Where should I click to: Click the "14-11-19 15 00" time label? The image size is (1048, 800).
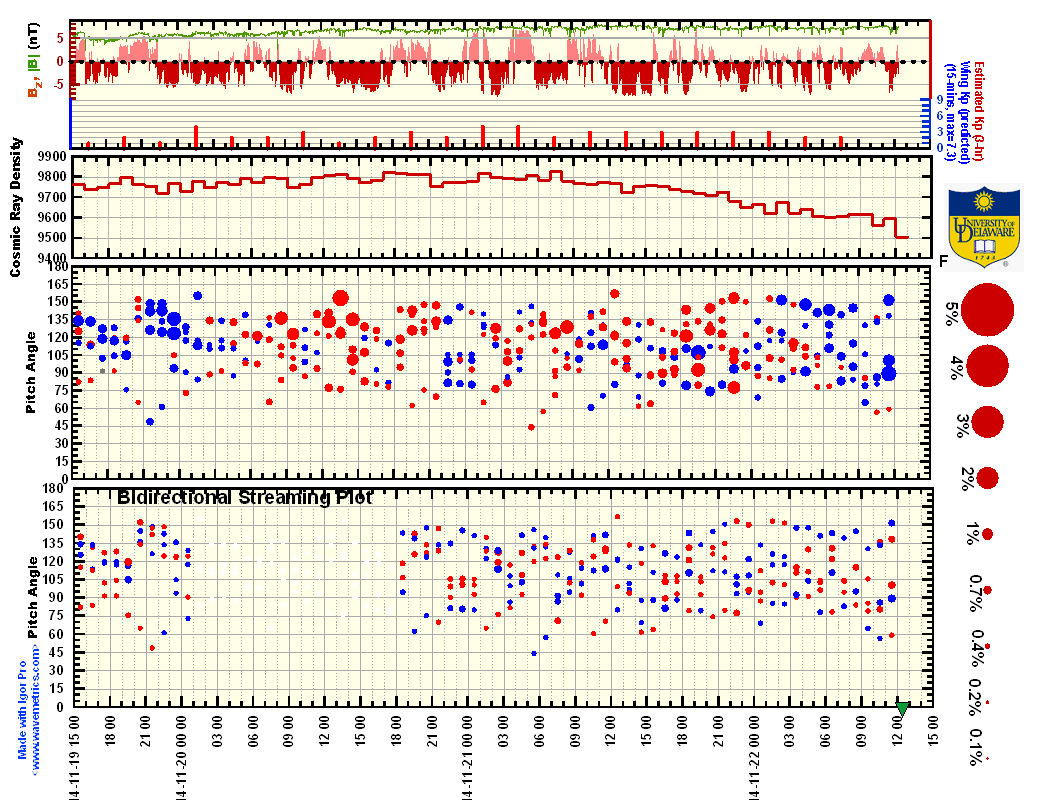pyautogui.click(x=74, y=758)
